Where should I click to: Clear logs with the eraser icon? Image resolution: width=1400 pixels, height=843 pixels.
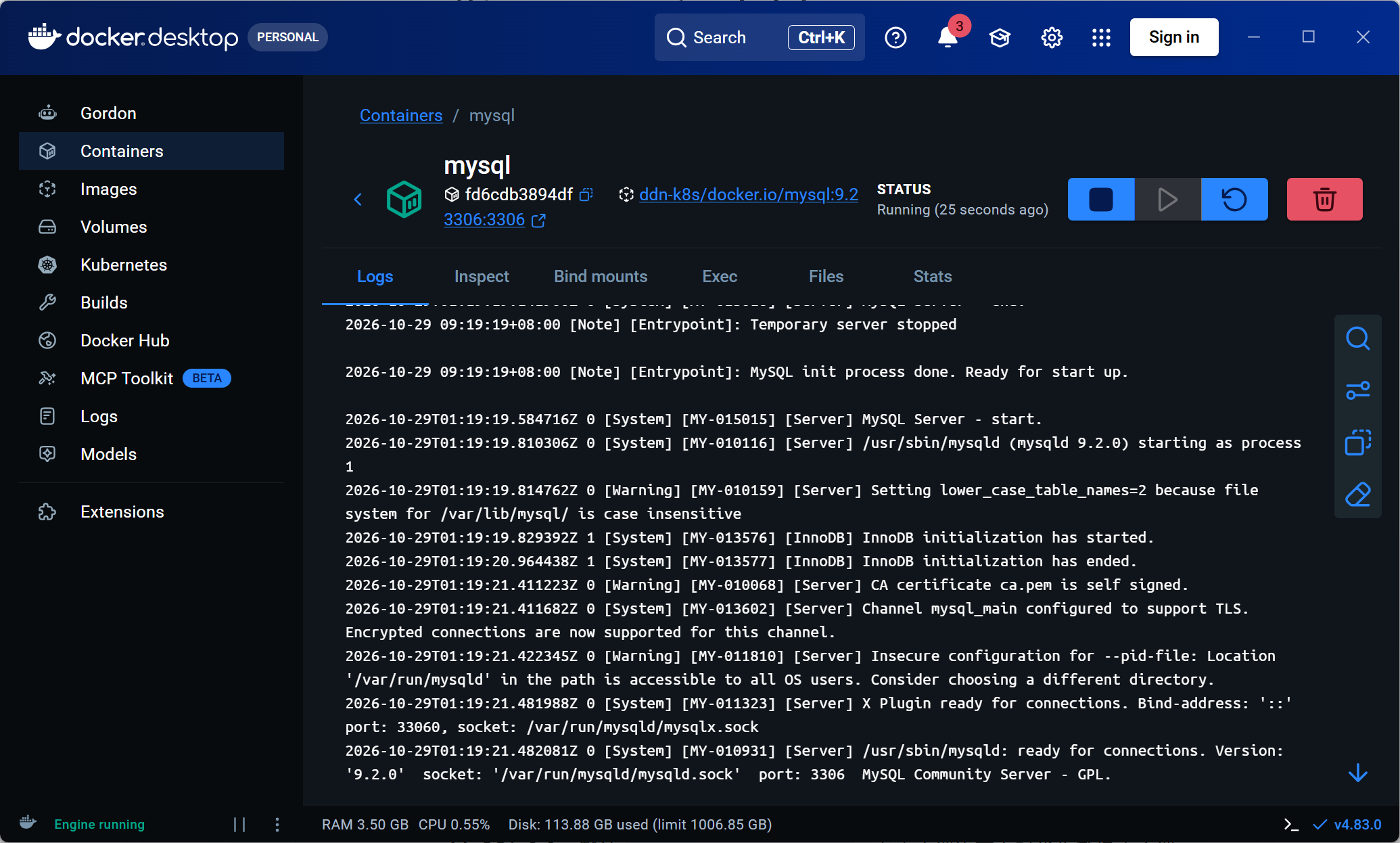pyautogui.click(x=1357, y=495)
